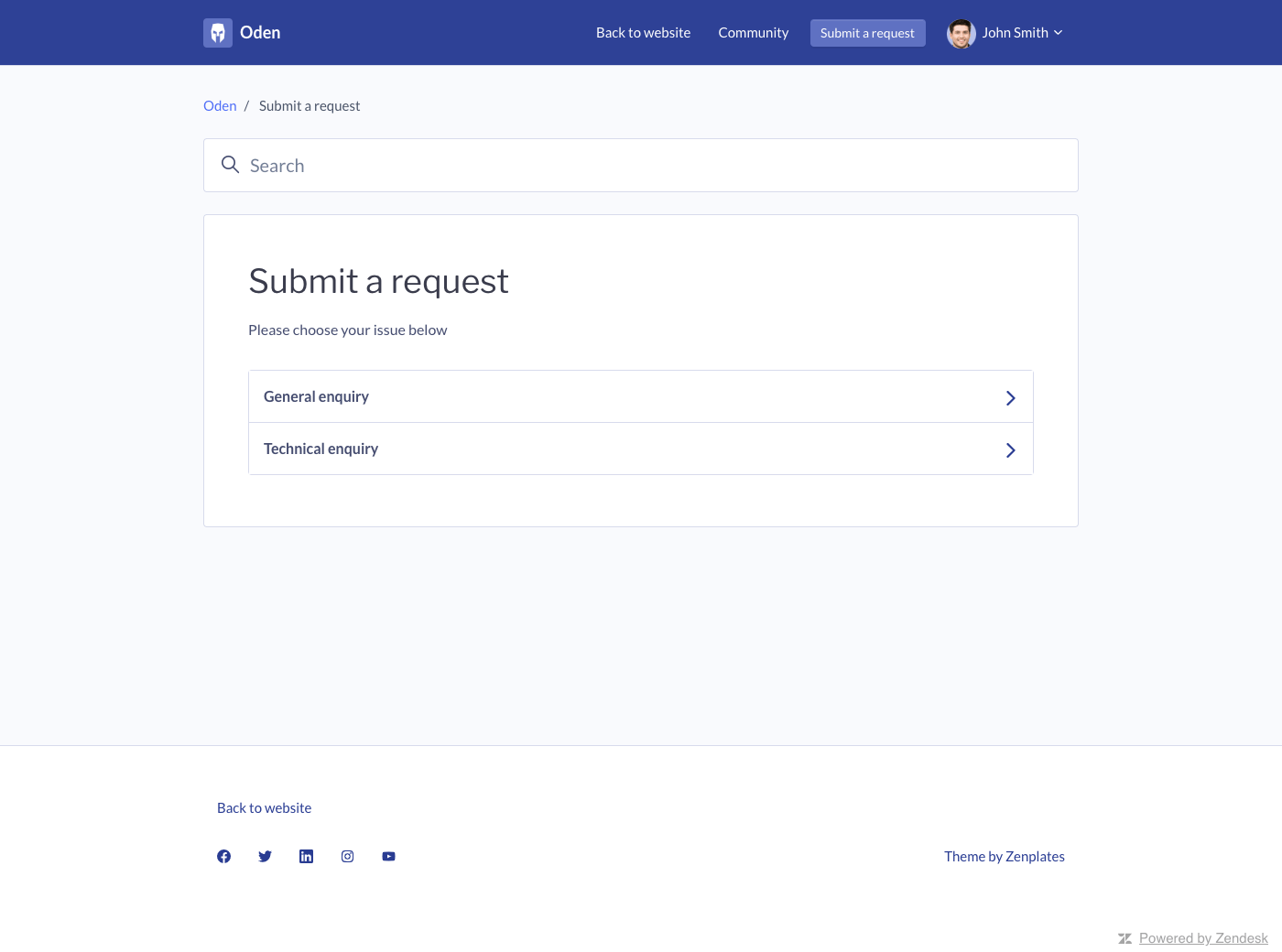
Task: Open the Twitter social icon
Action: coord(265,857)
